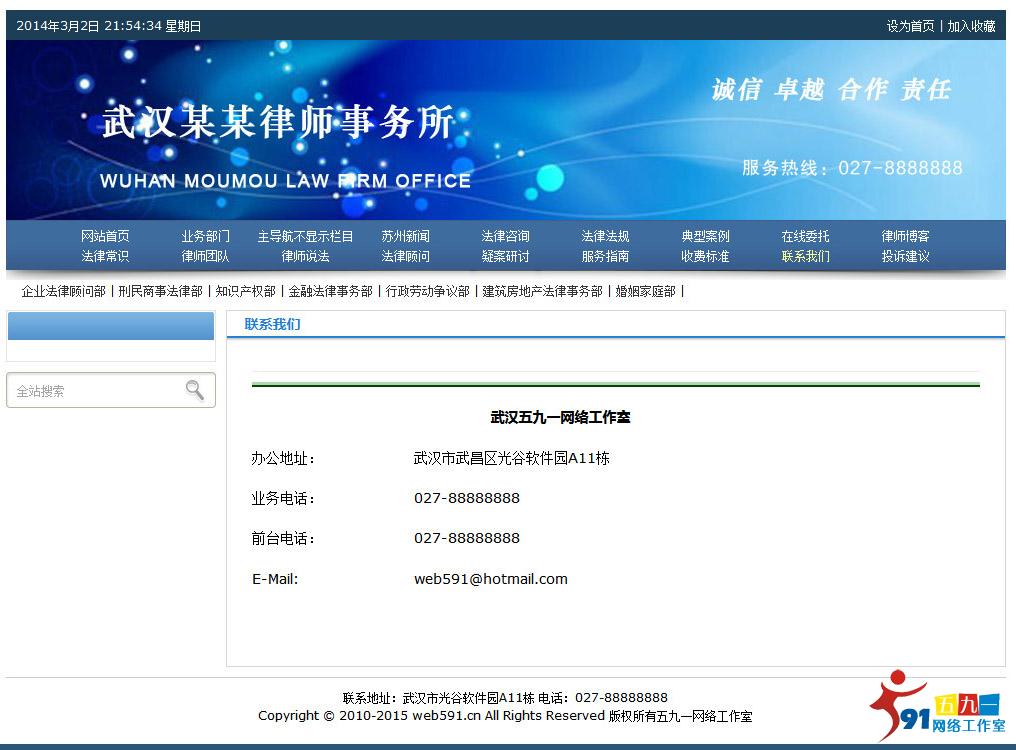
Task: Open the 网站首页 menu item
Action: tap(106, 236)
